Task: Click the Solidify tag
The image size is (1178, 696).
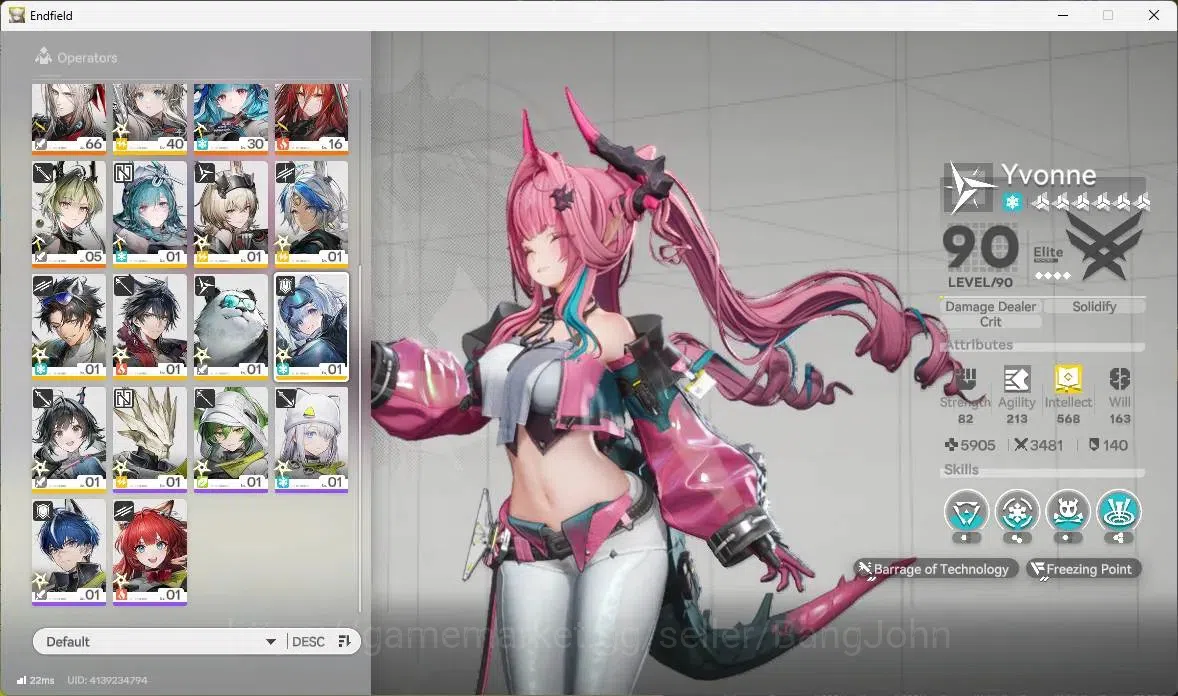Action: (x=1094, y=306)
